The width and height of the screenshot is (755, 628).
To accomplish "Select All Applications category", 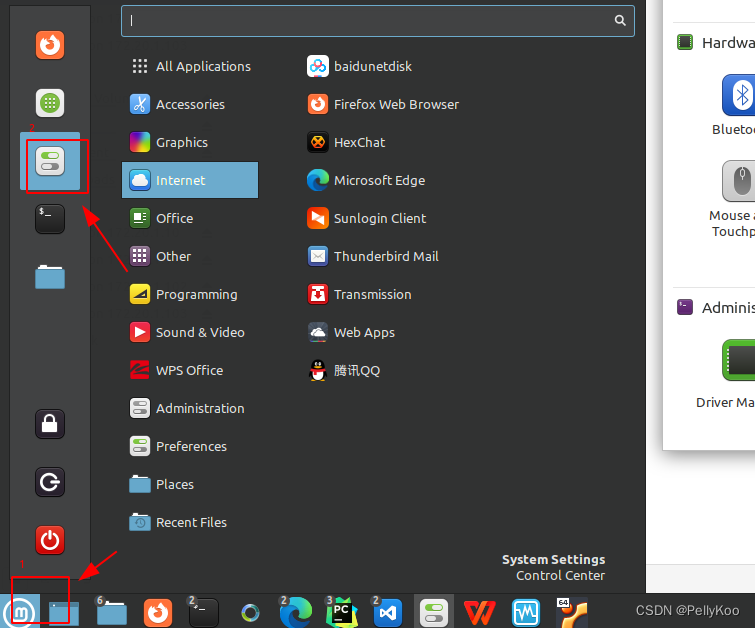I will (x=190, y=66).
